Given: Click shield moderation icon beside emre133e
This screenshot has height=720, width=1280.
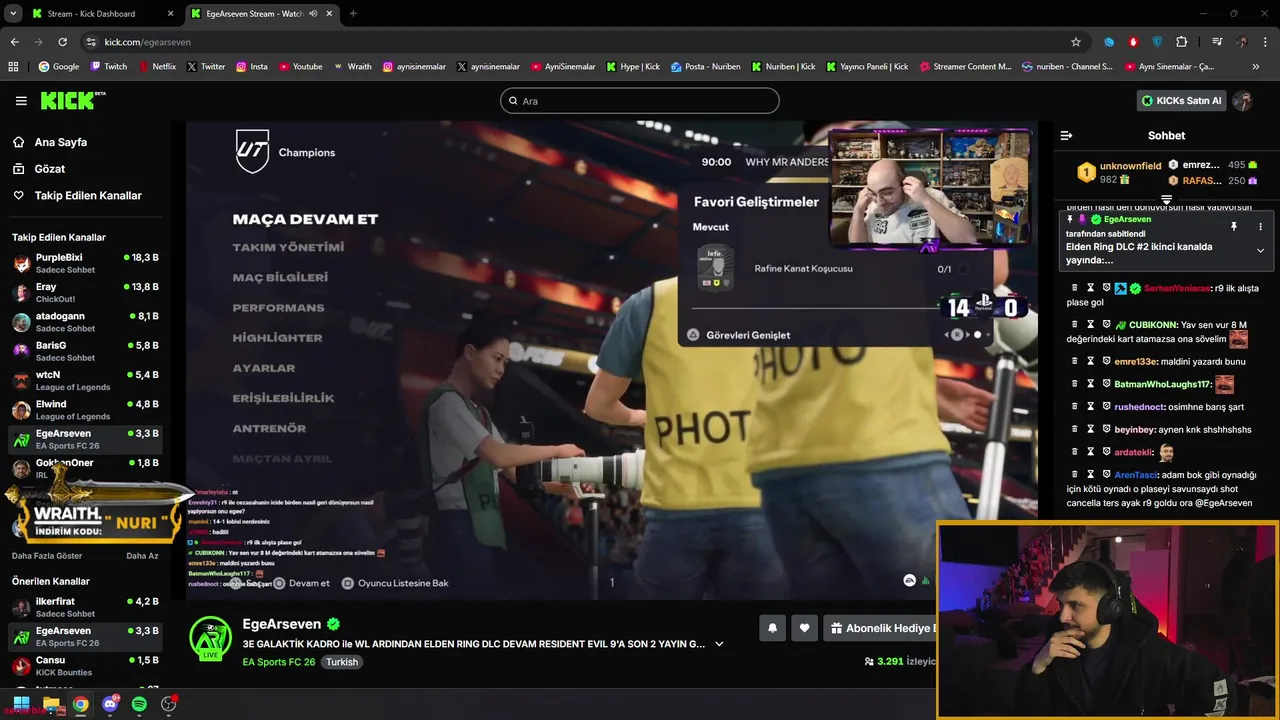Looking at the screenshot, I should (1106, 361).
